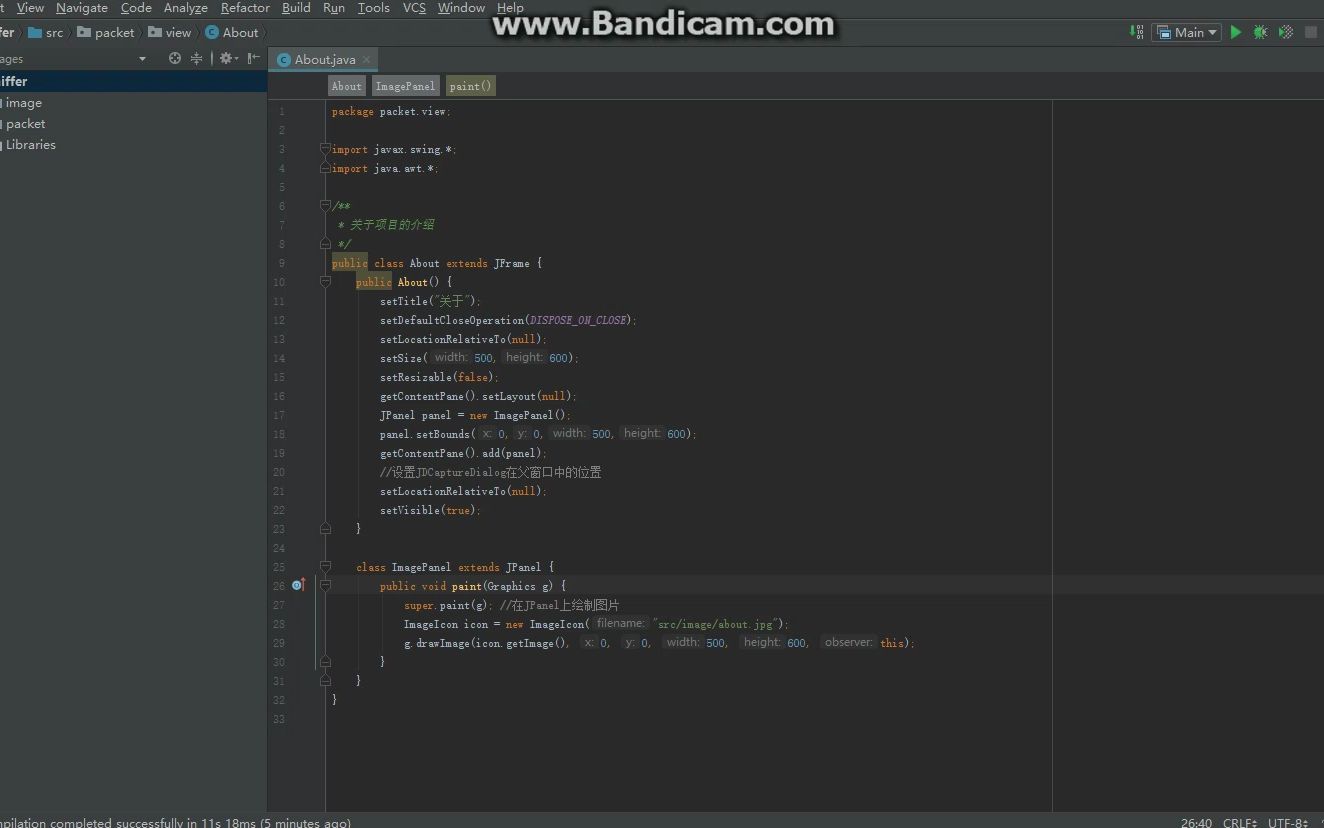Open the VCS menu
The image size is (1324, 828).
point(414,8)
